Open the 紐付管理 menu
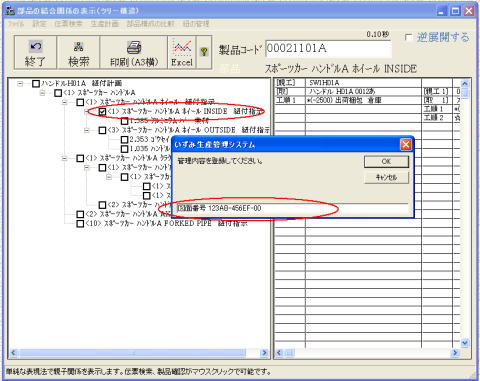The image size is (480, 381). click(196, 24)
